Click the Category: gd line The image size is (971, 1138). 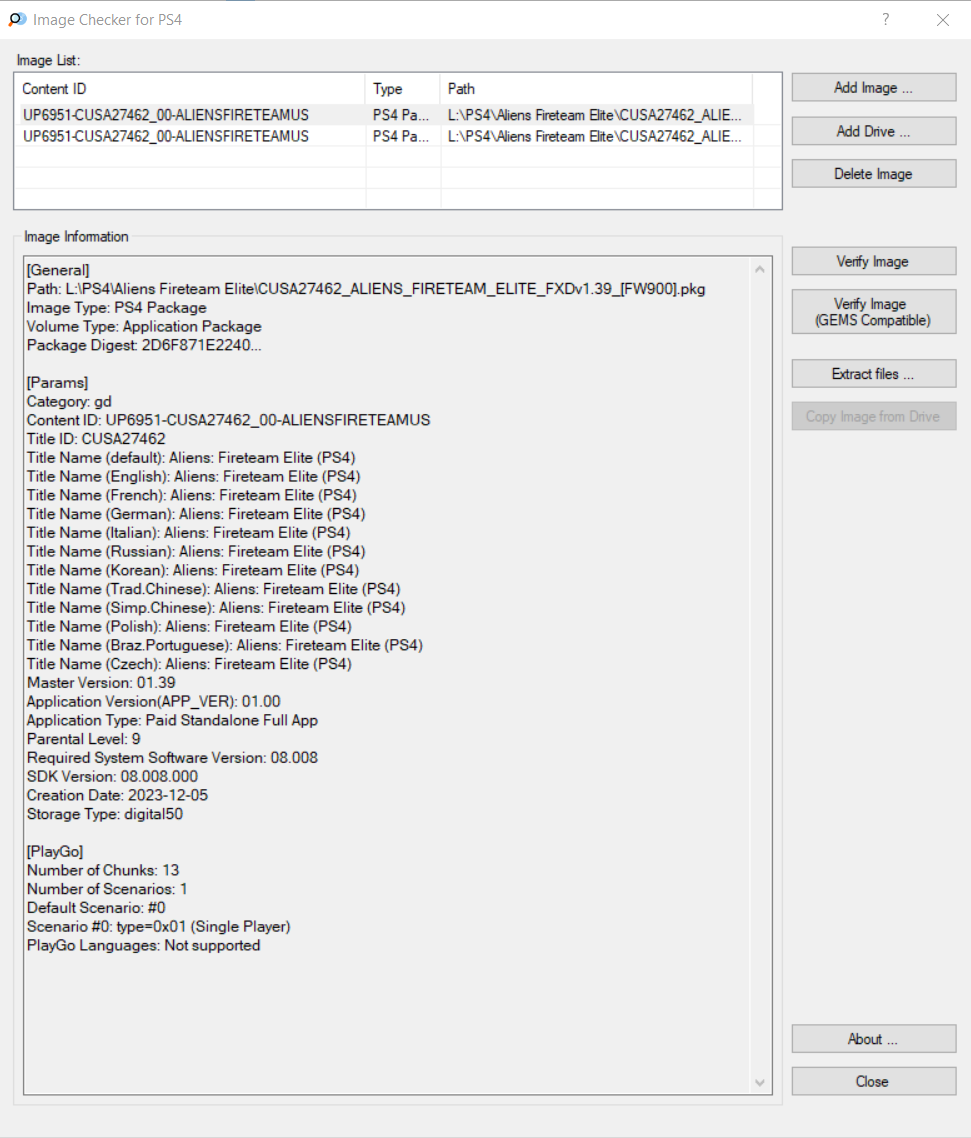(x=69, y=401)
